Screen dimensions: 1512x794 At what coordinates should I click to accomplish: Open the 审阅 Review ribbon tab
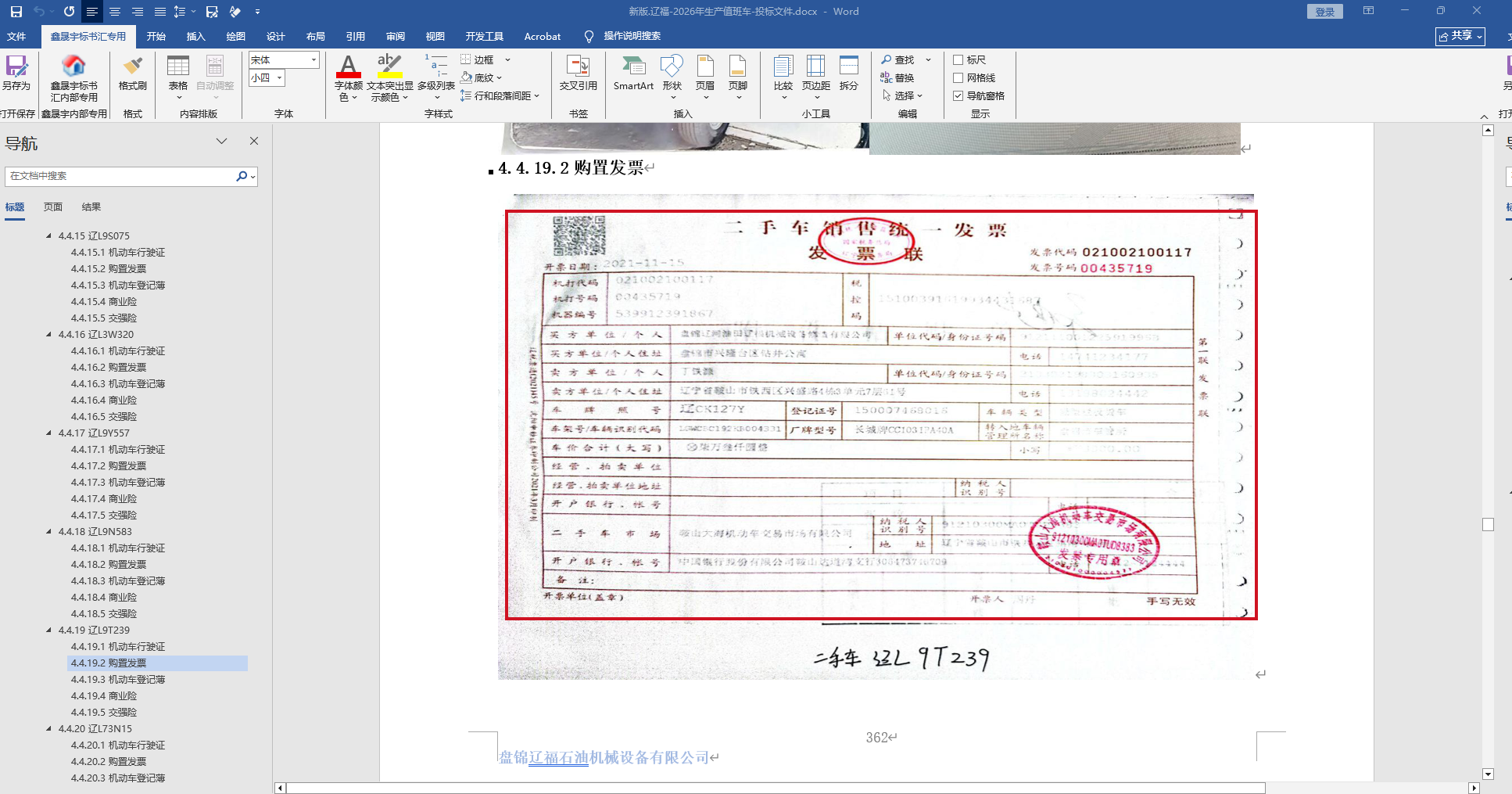(396, 36)
